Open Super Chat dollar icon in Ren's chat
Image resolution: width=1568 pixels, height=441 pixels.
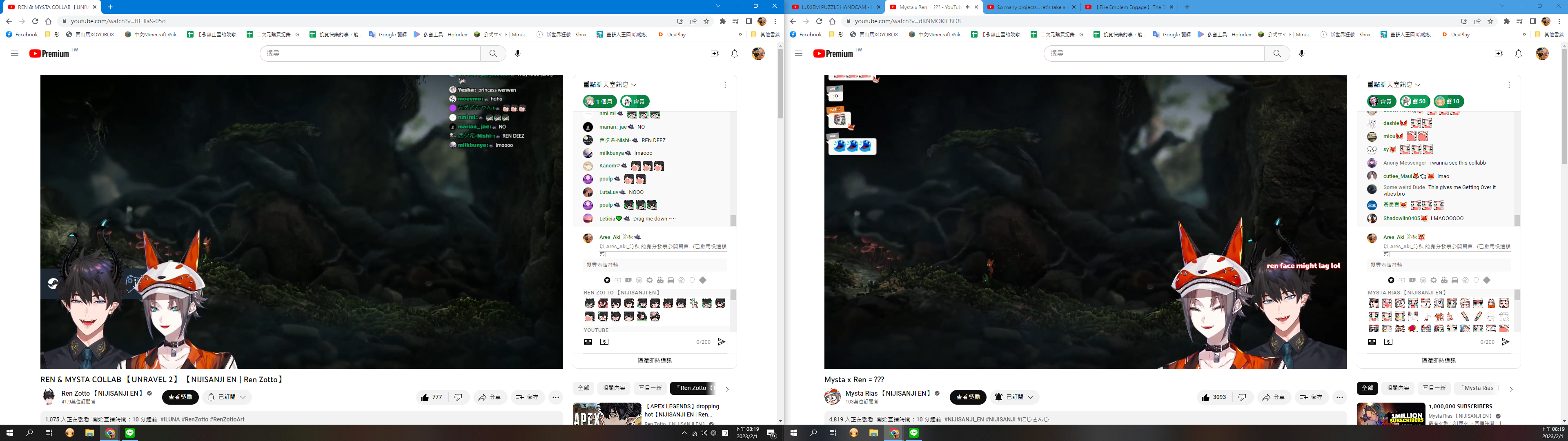[x=604, y=342]
